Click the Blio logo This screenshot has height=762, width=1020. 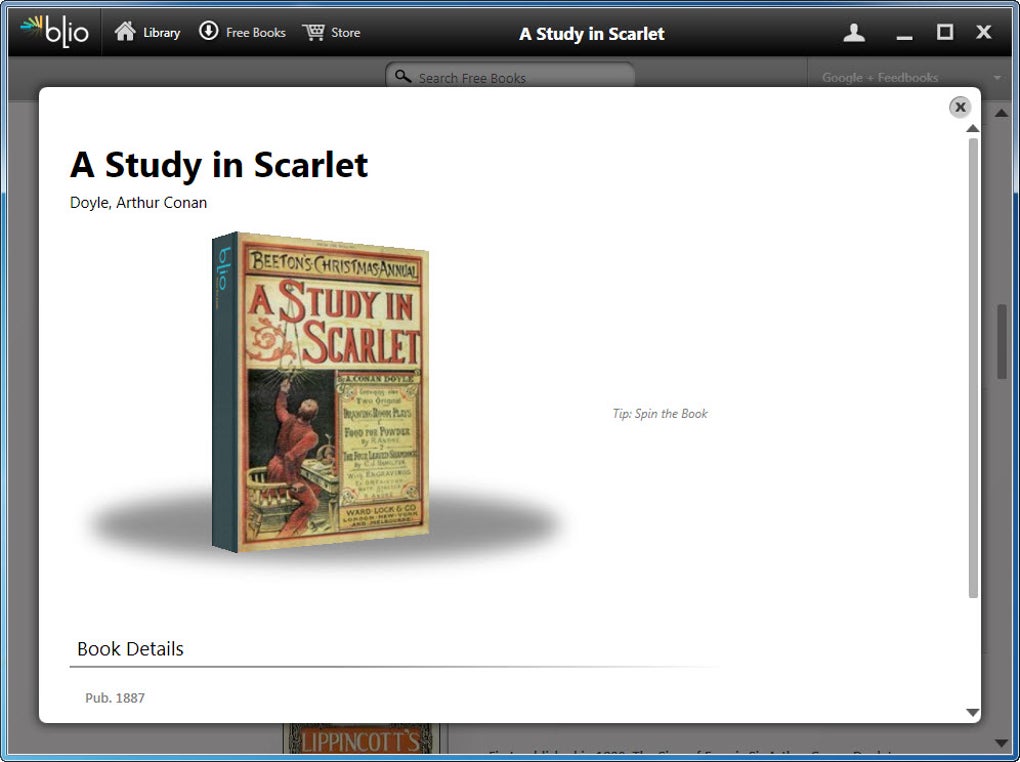[x=55, y=31]
